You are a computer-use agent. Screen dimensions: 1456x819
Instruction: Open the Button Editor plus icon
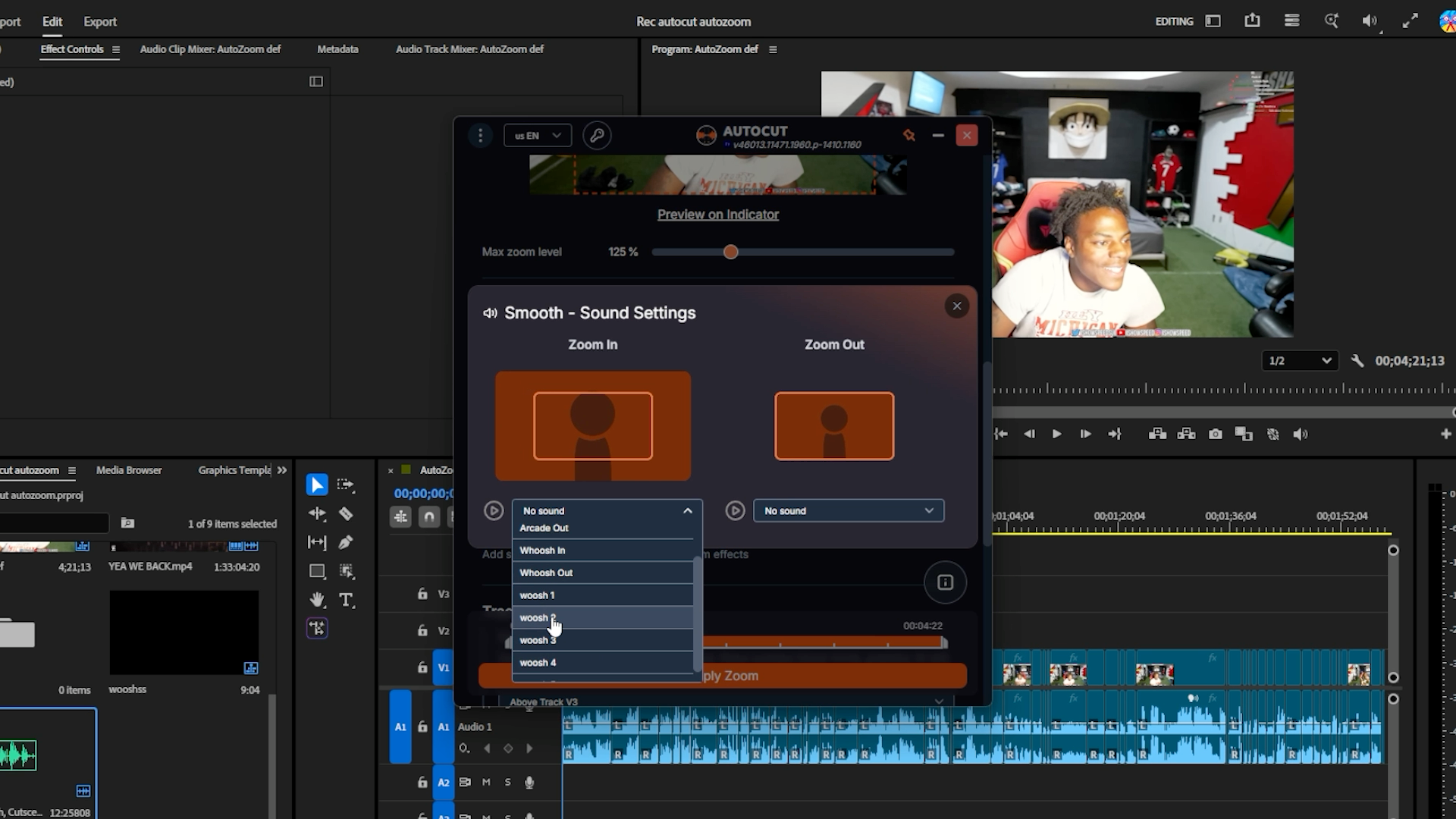(1445, 434)
